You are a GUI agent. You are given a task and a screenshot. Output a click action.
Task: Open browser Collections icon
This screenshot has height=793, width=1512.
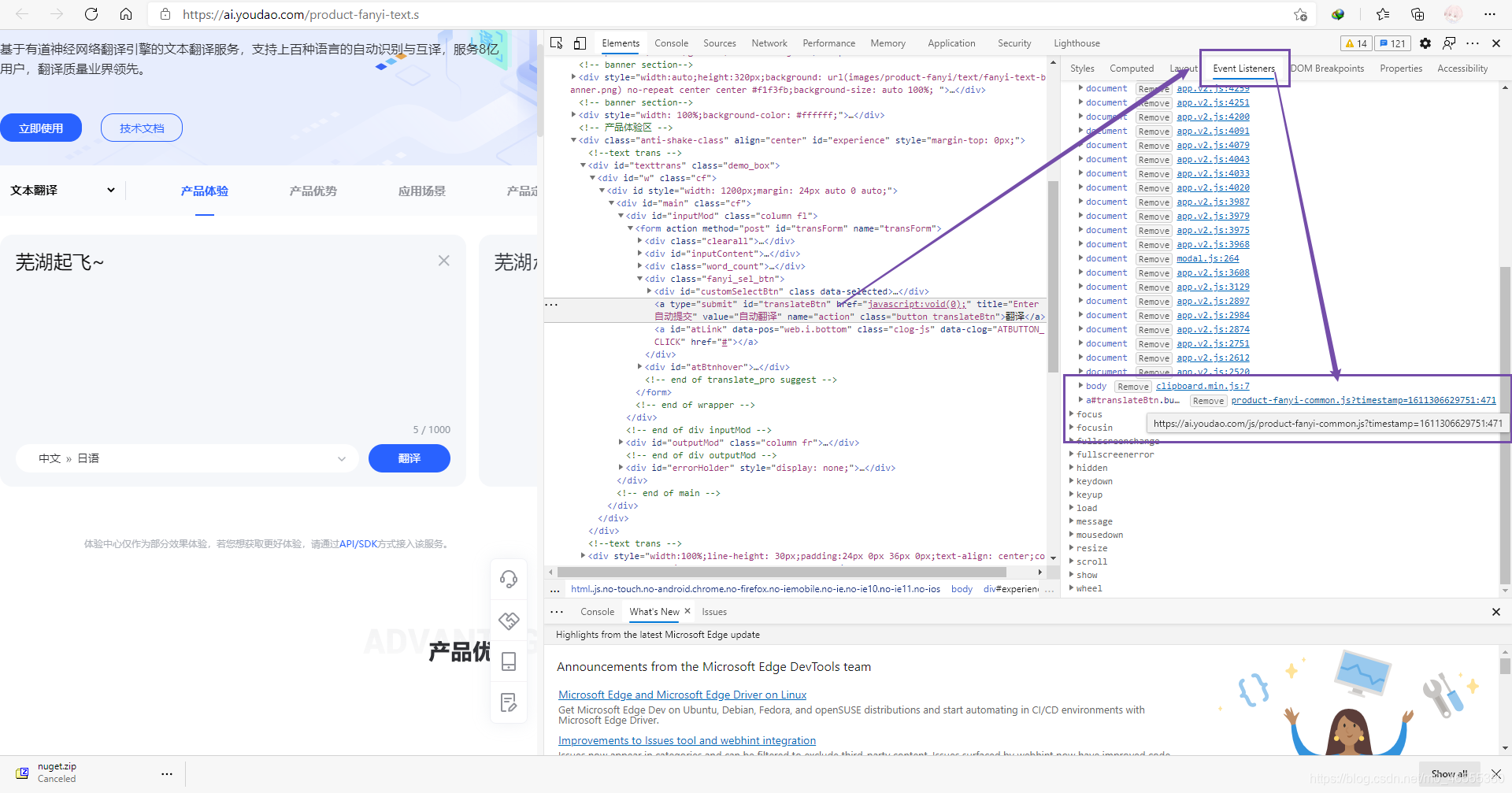[x=1417, y=14]
